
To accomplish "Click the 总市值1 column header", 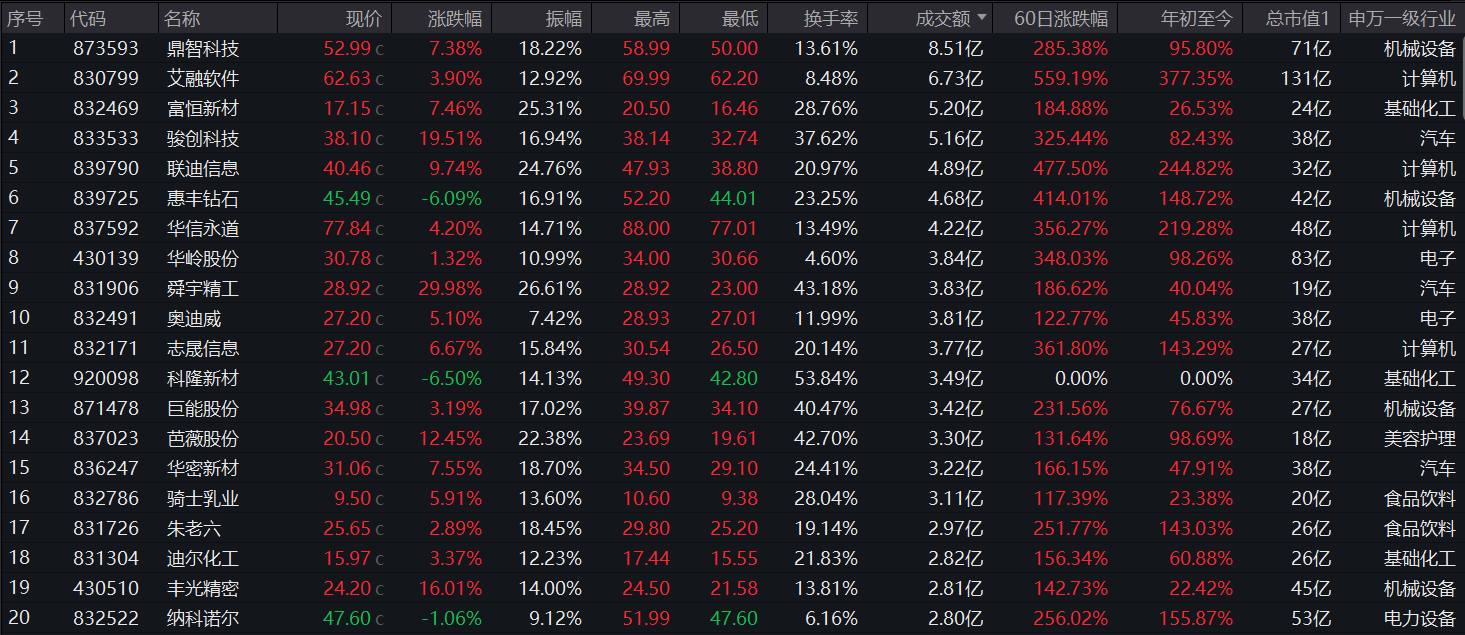I will 1297,18.
